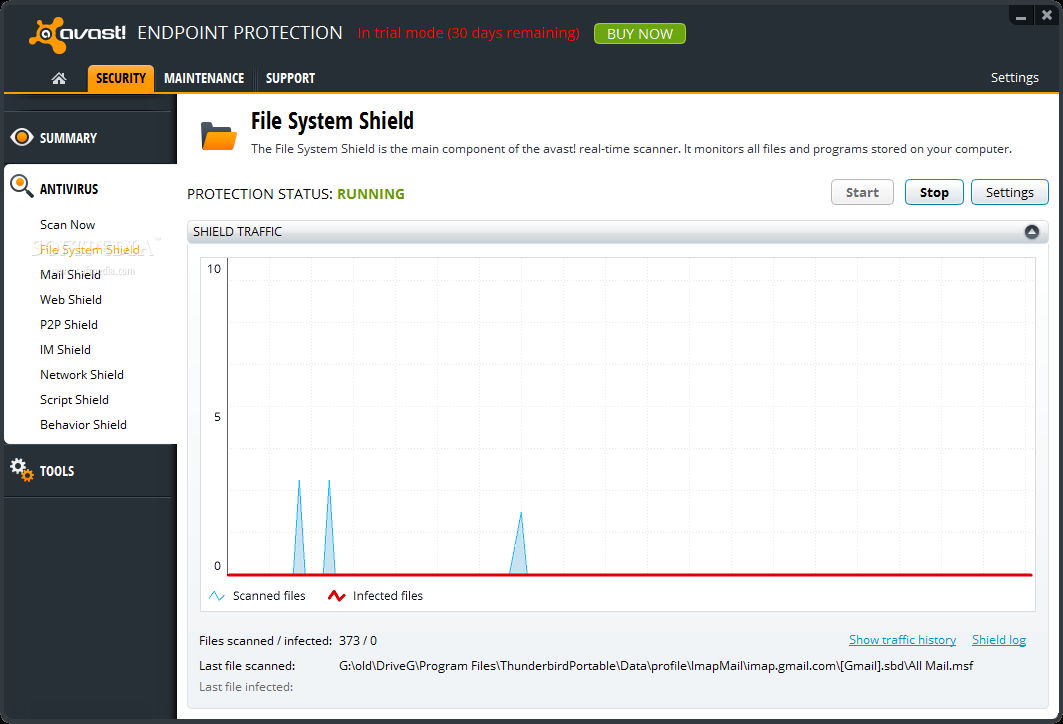Click the 'Scanned files' legend label
Screen dimensions: 1063x724
tap(269, 596)
